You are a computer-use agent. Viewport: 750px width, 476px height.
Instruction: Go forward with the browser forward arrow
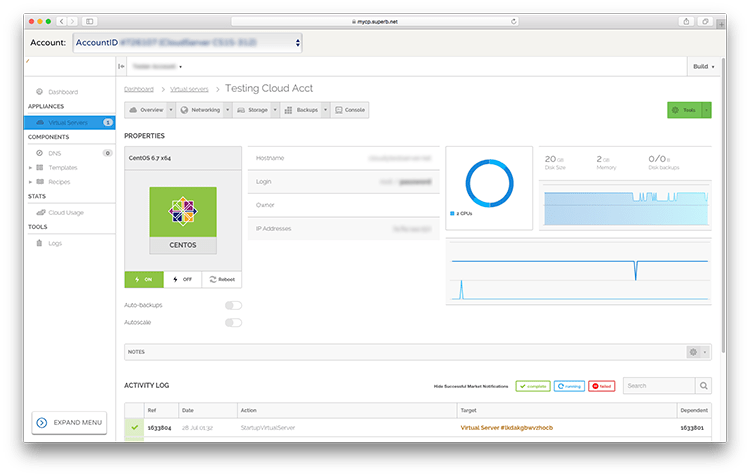(73, 22)
